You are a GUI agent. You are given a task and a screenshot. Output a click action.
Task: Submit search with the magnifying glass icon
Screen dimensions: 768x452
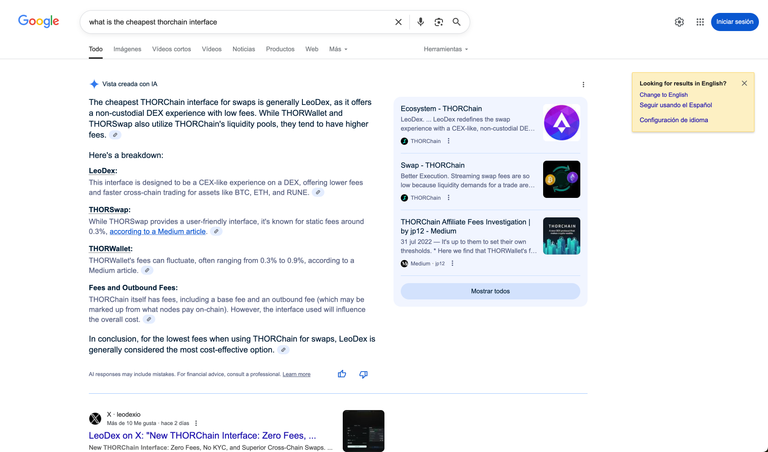click(x=456, y=22)
